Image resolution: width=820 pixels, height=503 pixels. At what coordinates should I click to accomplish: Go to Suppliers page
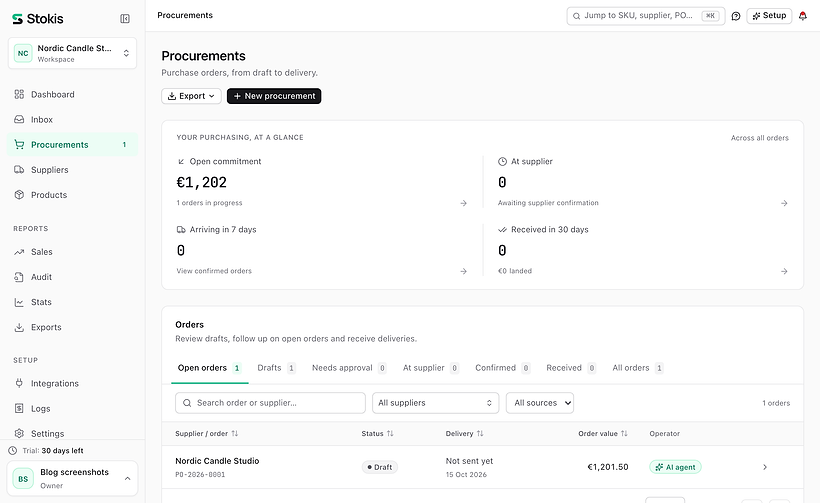point(72,170)
